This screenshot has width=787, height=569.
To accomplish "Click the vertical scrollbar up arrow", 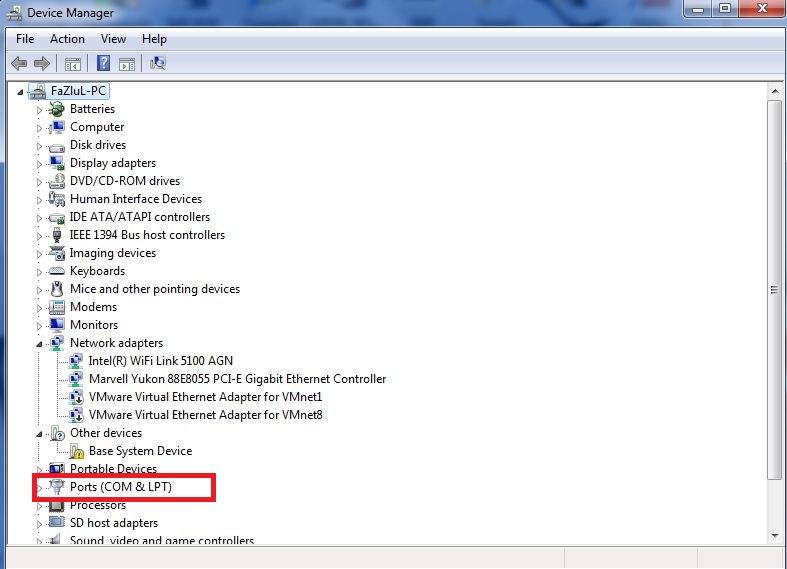I will click(x=774, y=91).
